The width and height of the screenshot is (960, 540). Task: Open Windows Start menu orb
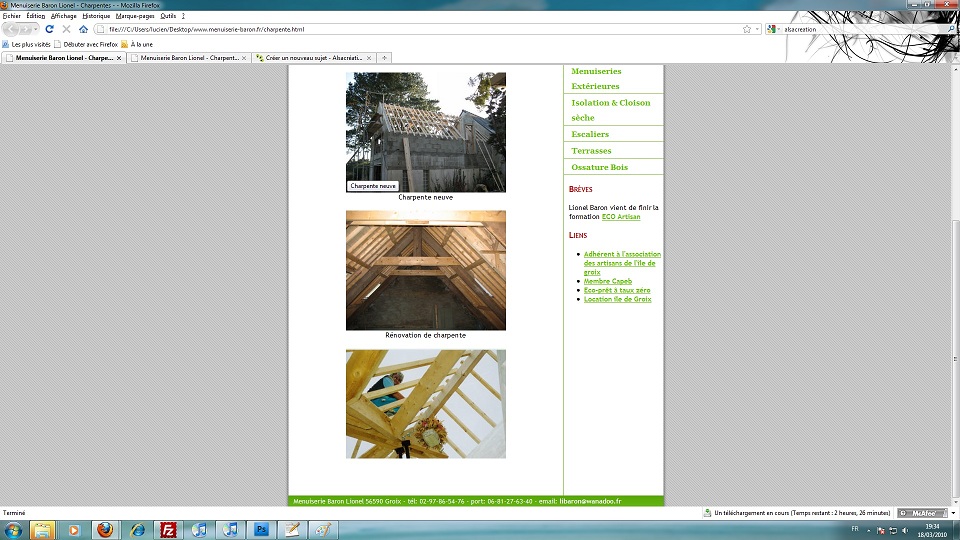(x=13, y=530)
